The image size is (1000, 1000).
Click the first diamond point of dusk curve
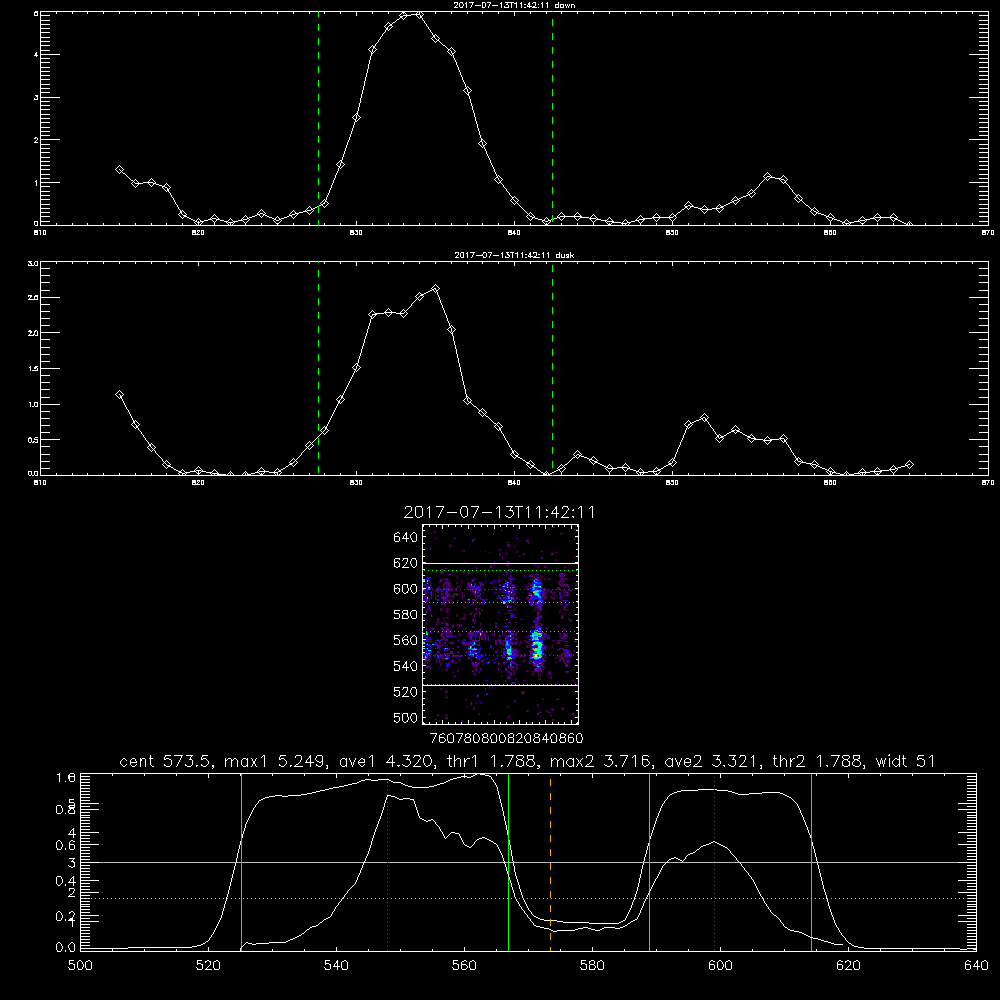119,395
